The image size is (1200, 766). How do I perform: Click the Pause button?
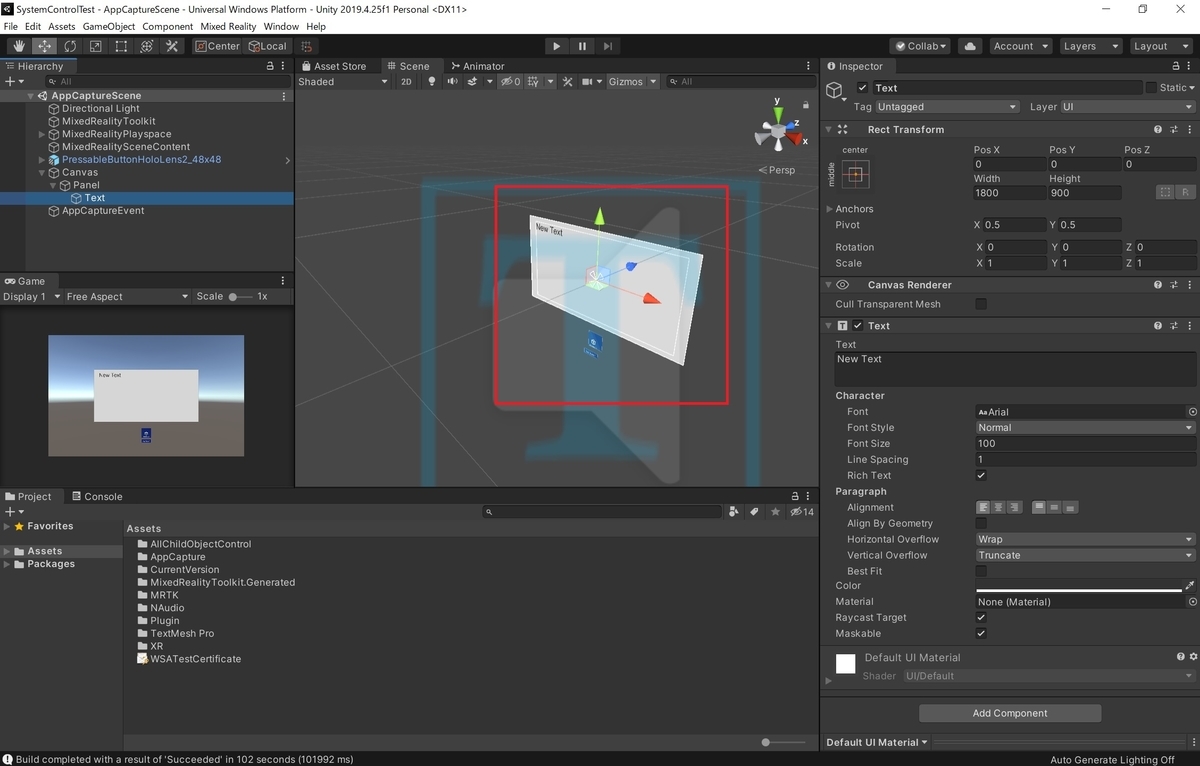(582, 46)
